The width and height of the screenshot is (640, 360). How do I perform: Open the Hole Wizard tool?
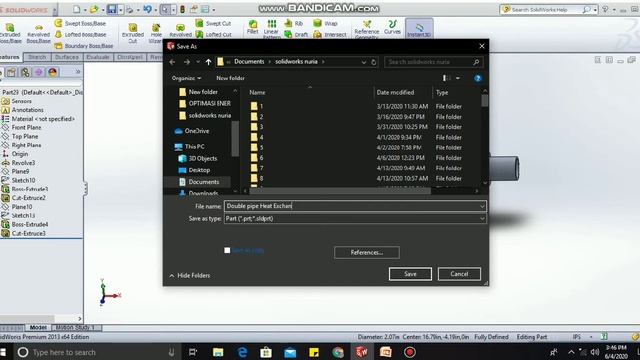point(156,33)
